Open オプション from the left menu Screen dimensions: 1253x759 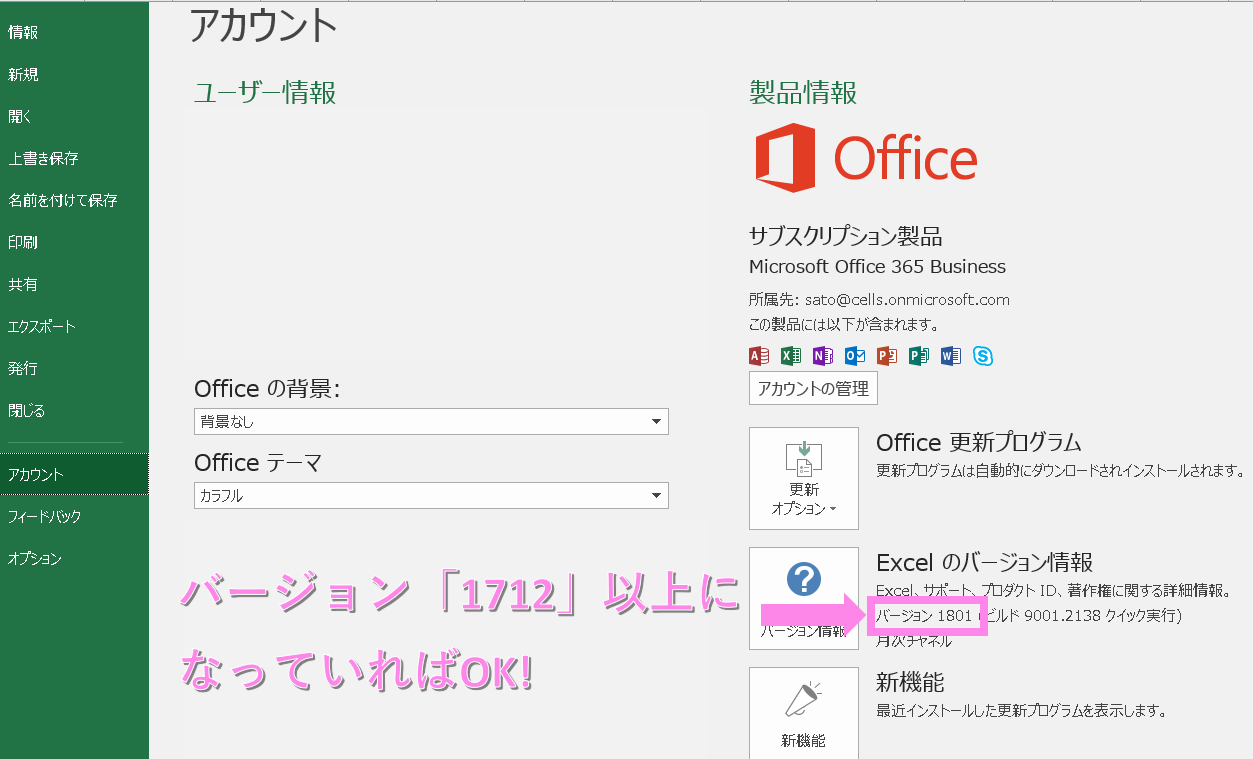(35, 559)
